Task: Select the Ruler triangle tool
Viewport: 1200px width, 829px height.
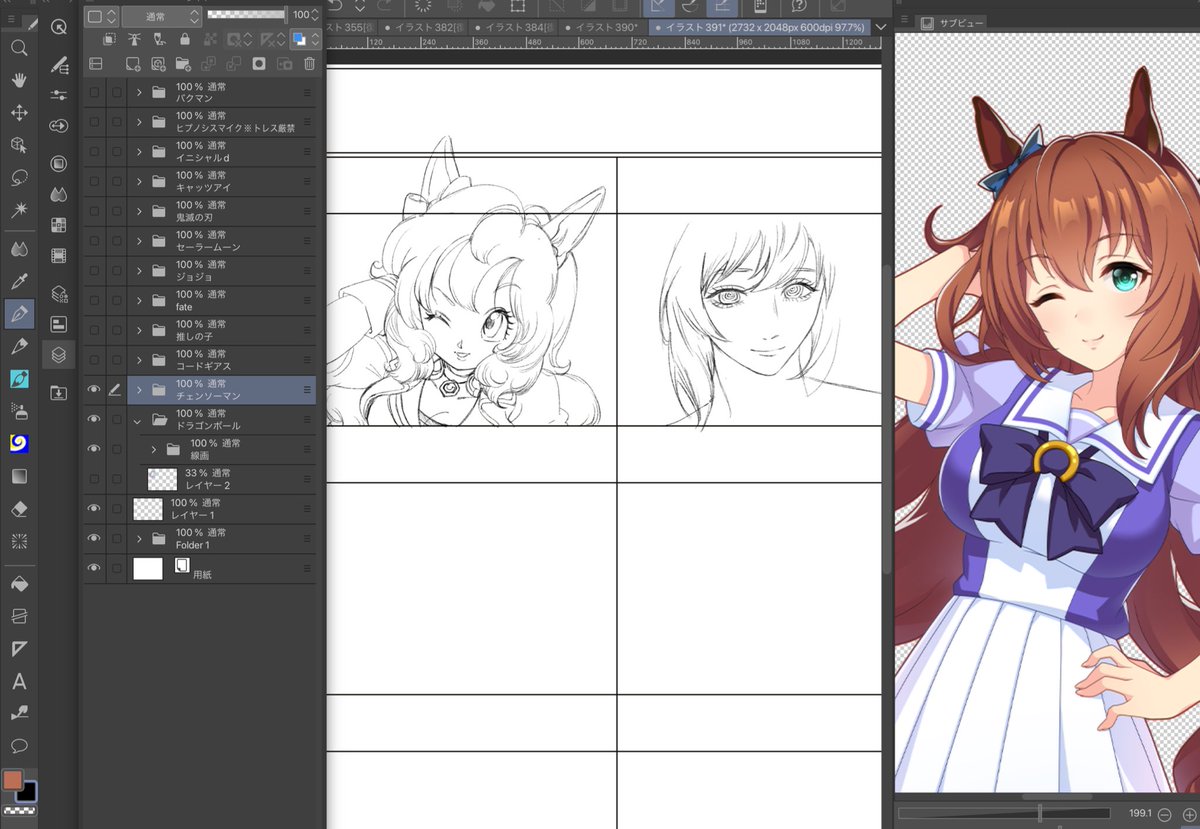Action: tap(19, 649)
